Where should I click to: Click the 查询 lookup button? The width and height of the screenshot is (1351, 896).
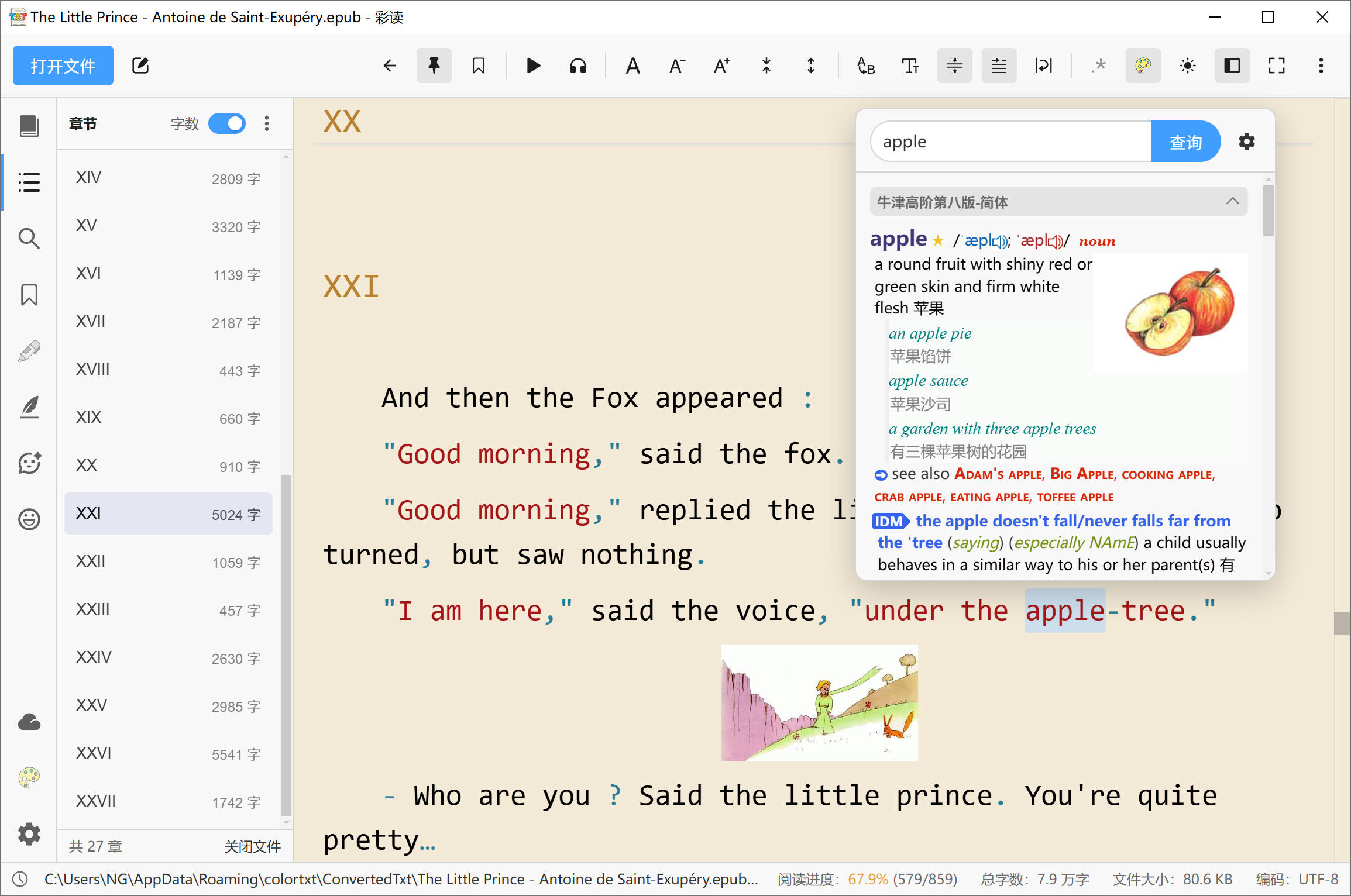1185,142
